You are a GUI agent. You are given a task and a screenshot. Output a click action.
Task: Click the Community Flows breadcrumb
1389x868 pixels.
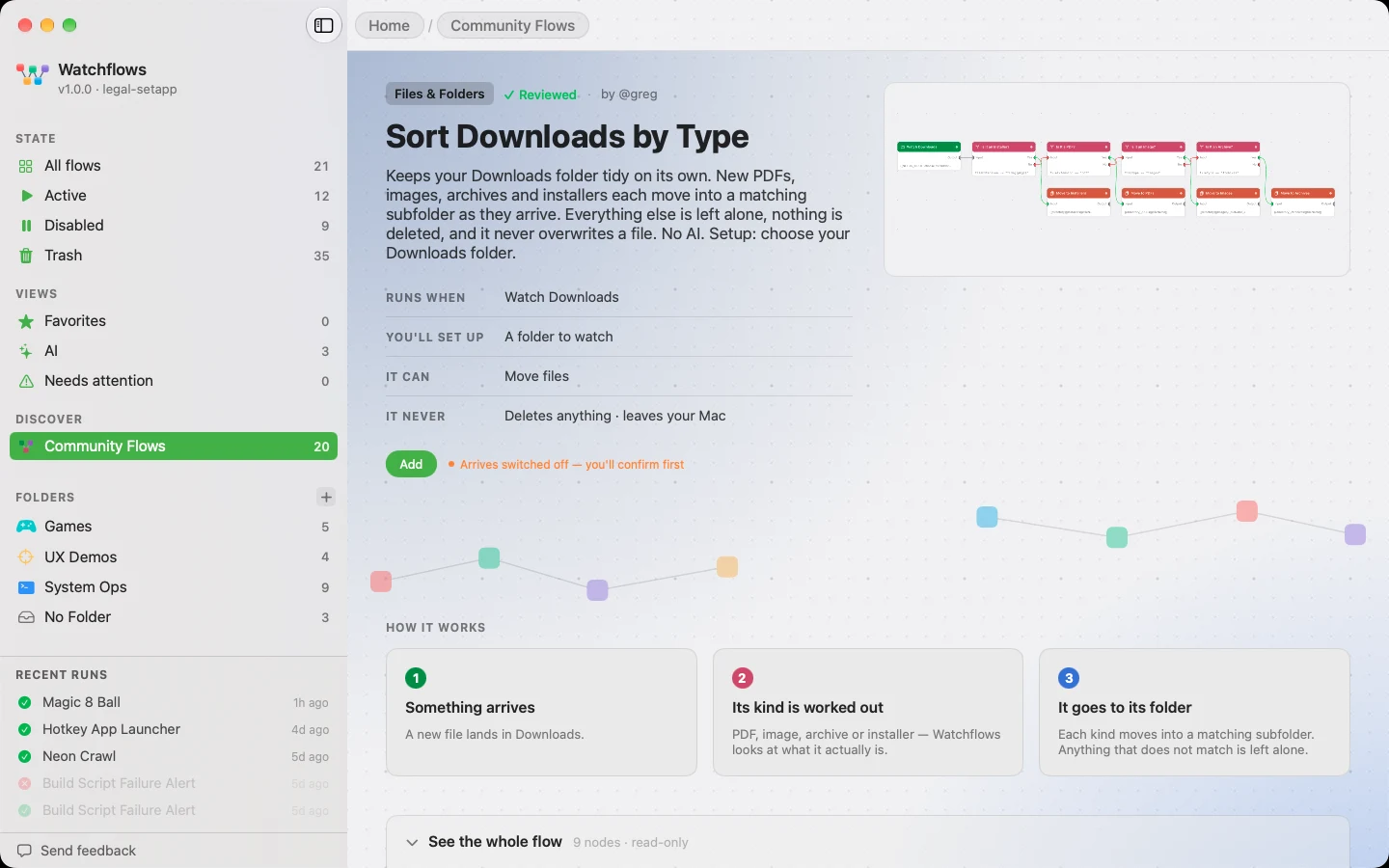[513, 26]
